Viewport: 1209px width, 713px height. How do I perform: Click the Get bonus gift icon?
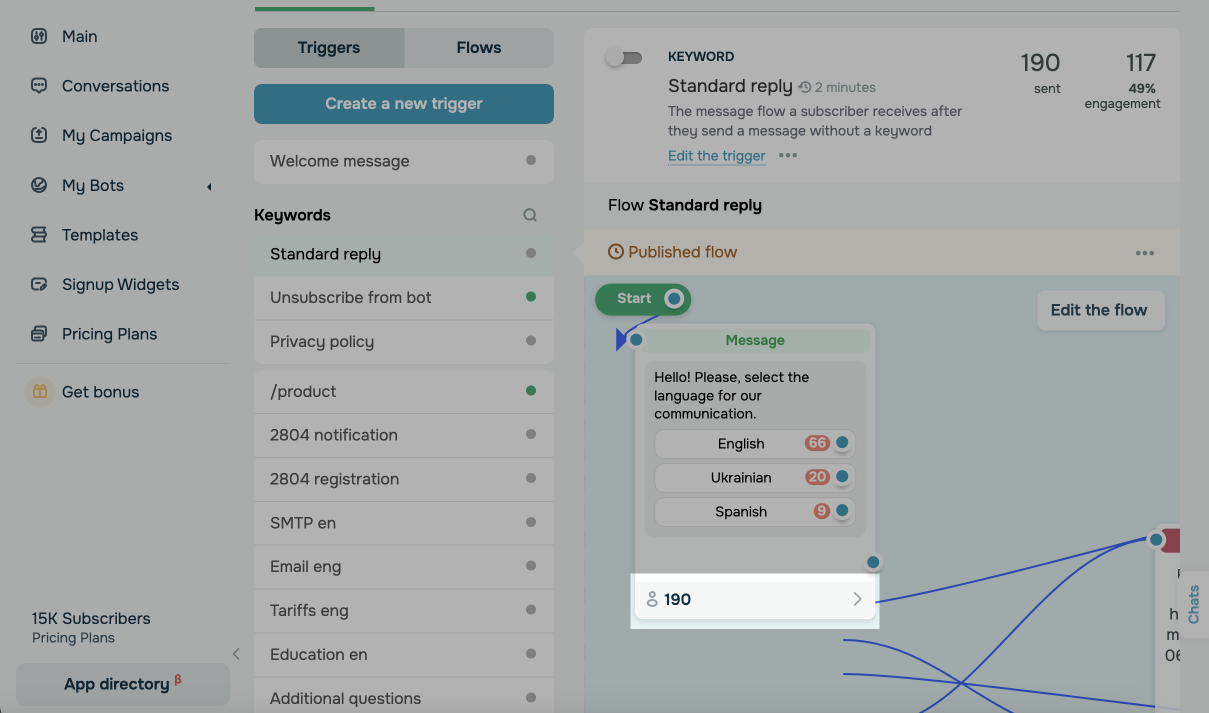point(39,392)
